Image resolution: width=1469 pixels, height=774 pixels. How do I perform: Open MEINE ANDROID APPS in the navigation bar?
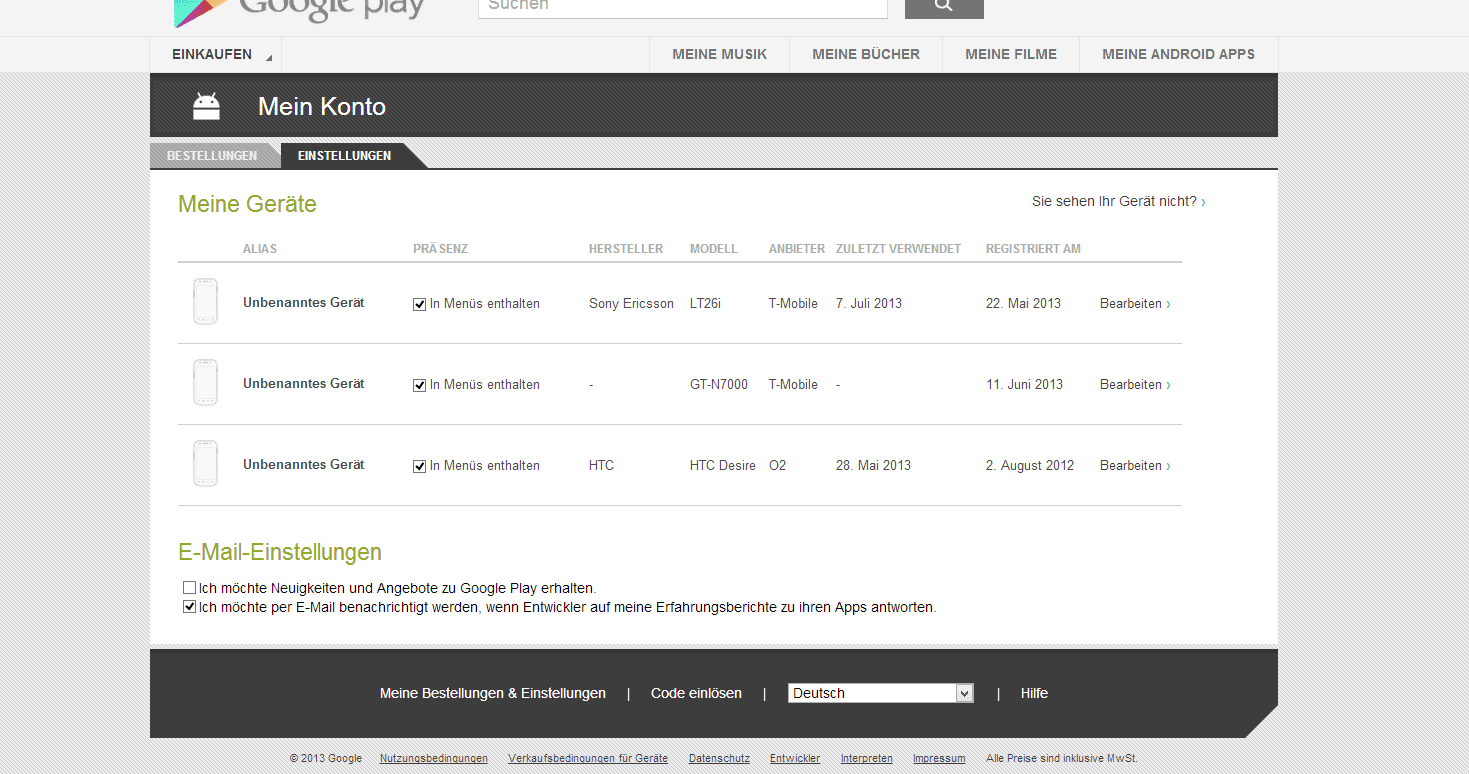click(1178, 55)
